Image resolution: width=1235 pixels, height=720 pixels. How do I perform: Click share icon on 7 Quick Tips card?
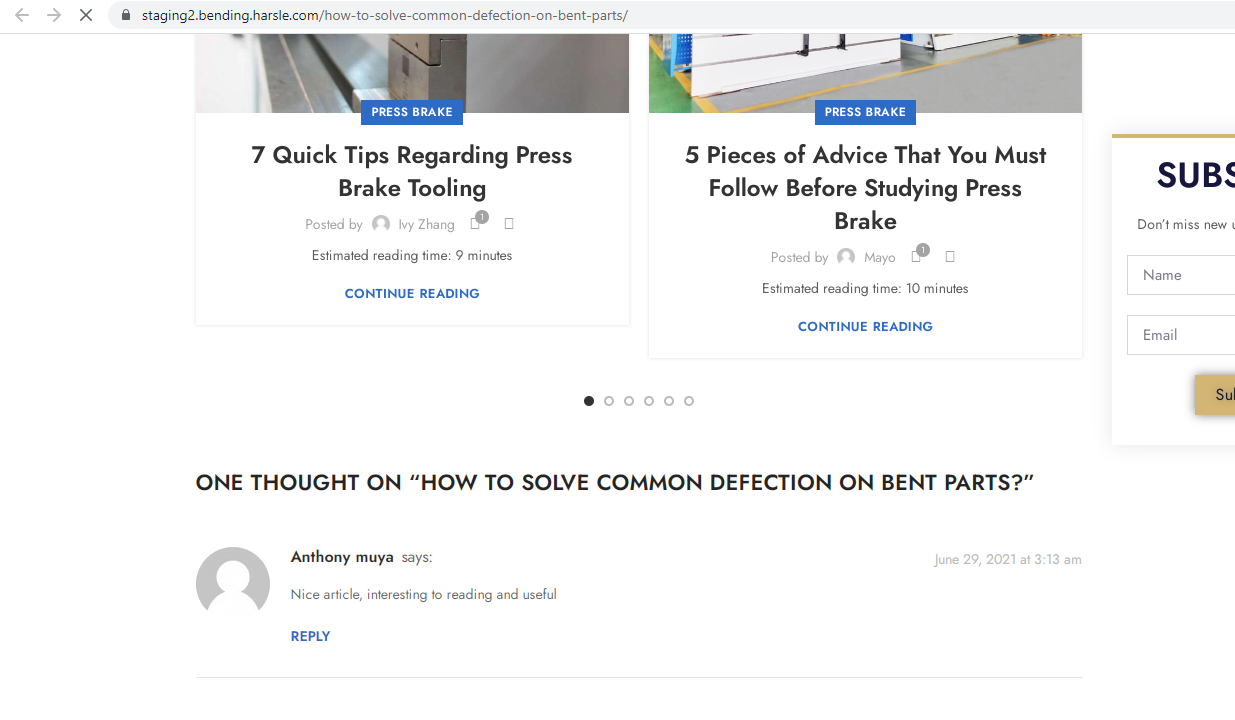click(509, 224)
